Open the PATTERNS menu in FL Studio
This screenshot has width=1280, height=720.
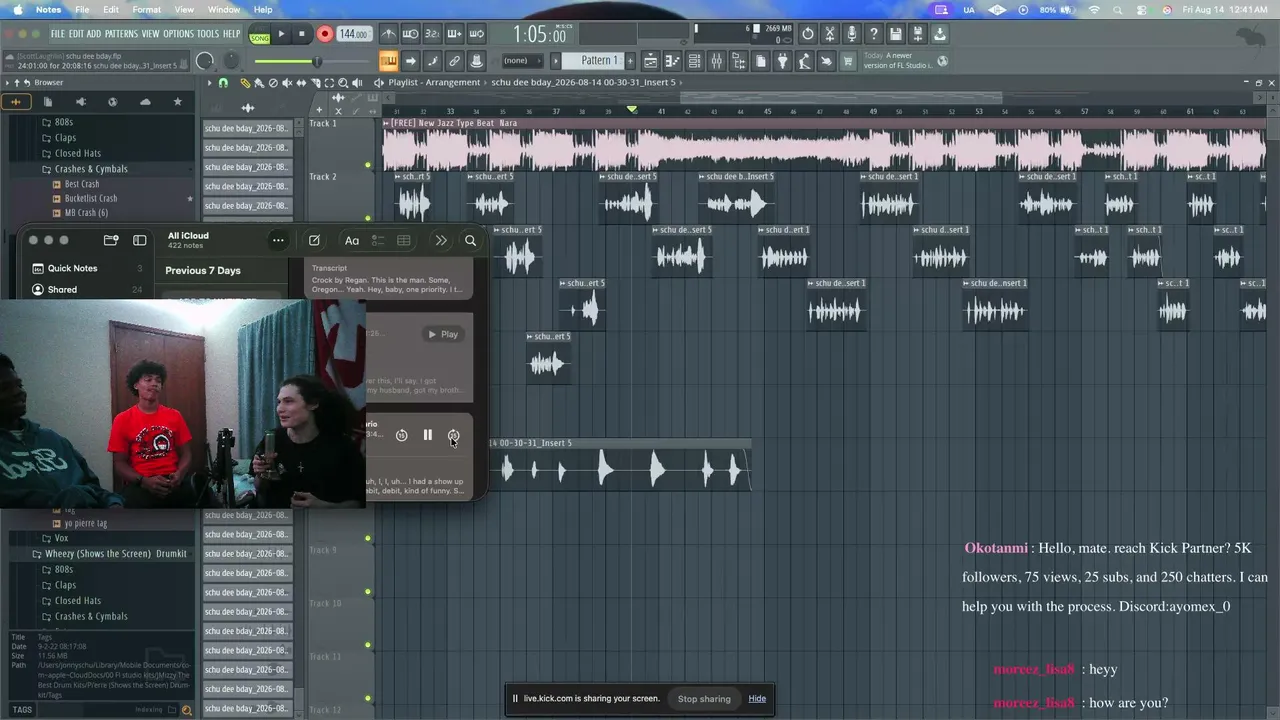point(121,34)
